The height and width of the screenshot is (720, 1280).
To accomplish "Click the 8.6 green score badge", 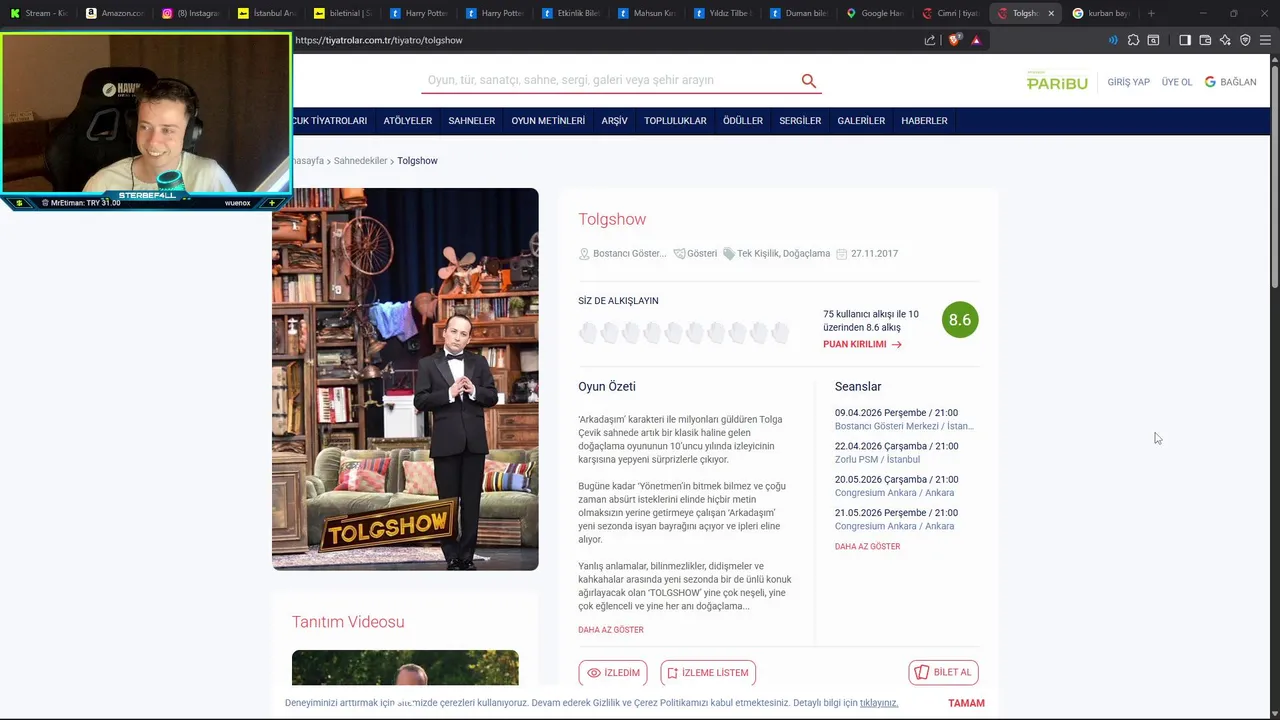I will point(960,320).
